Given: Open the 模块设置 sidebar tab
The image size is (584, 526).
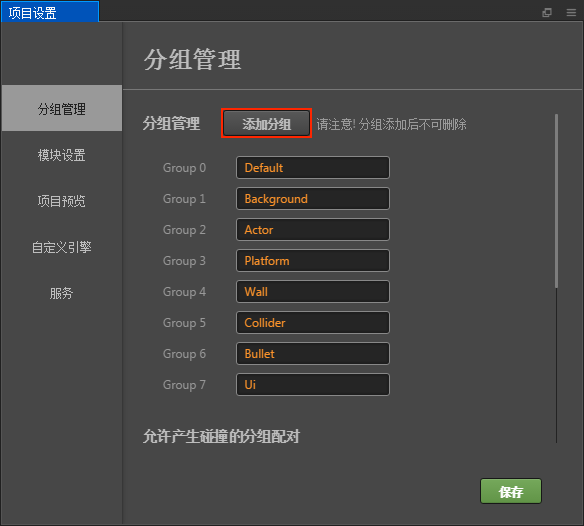Looking at the screenshot, I should tap(62, 155).
